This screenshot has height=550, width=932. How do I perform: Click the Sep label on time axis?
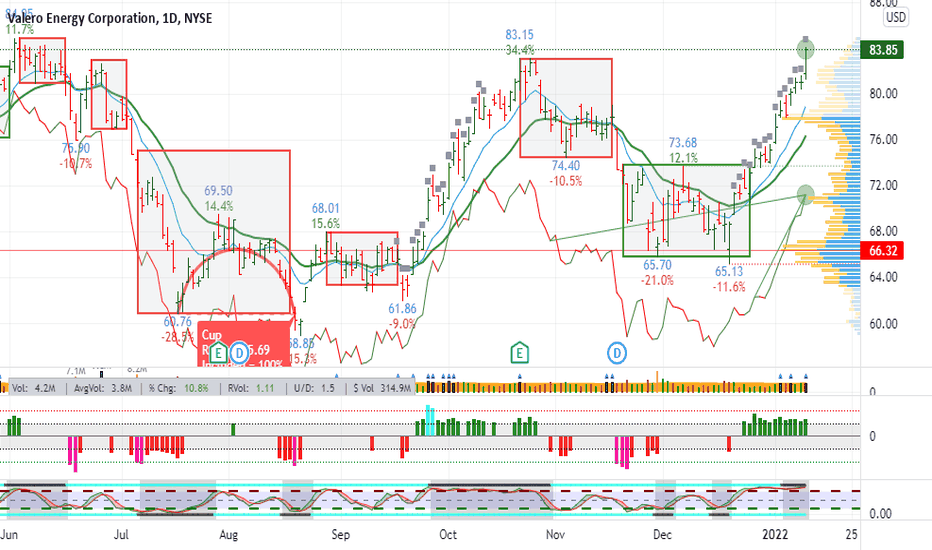341,535
